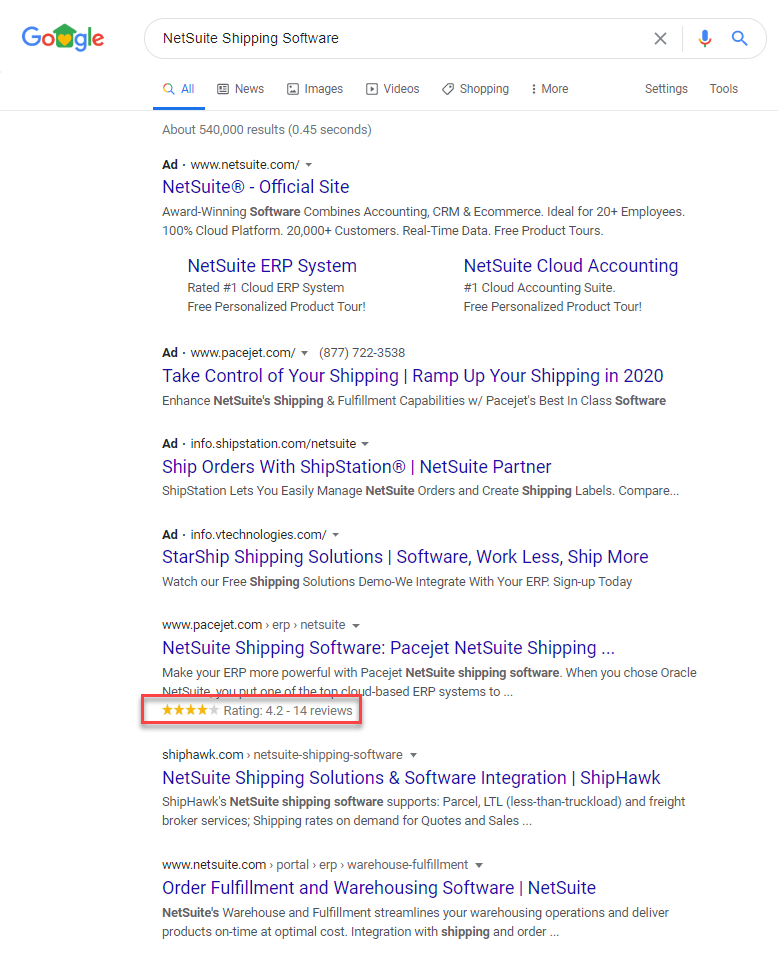Expand the info.shipstation.com/netsuite ad arrow

coord(365,444)
